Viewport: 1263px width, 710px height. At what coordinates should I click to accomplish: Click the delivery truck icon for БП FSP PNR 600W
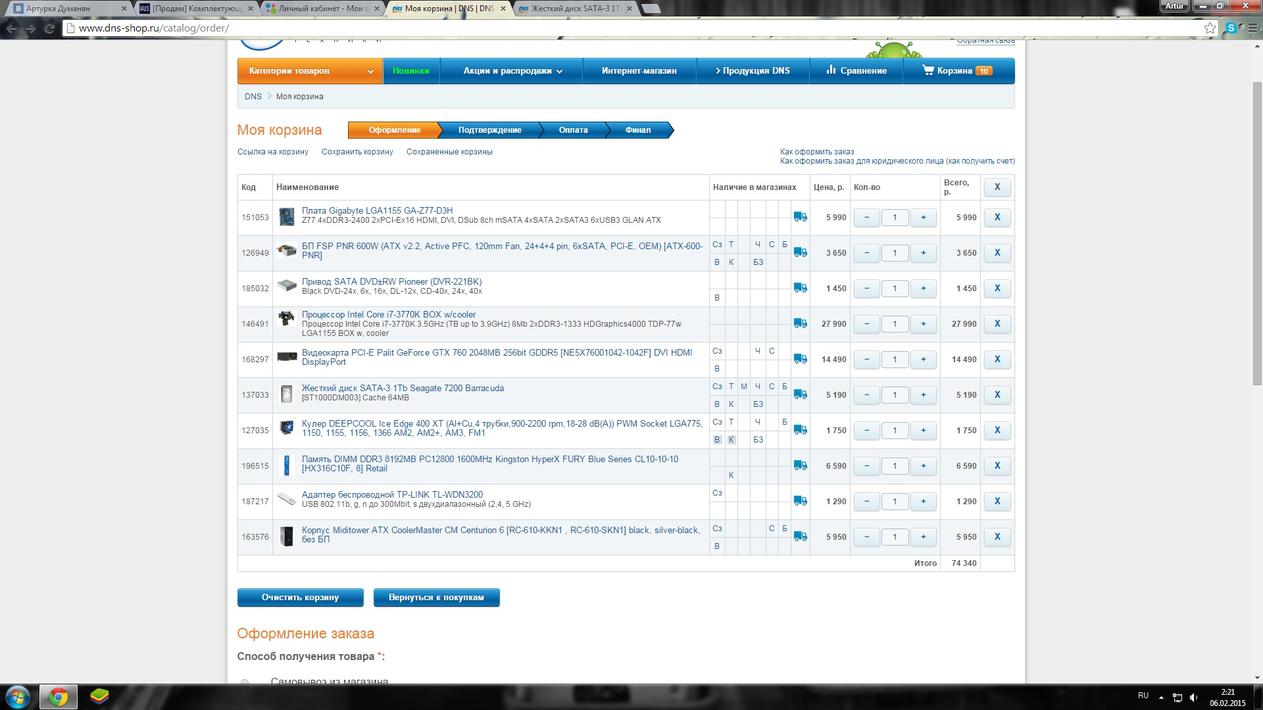(800, 252)
